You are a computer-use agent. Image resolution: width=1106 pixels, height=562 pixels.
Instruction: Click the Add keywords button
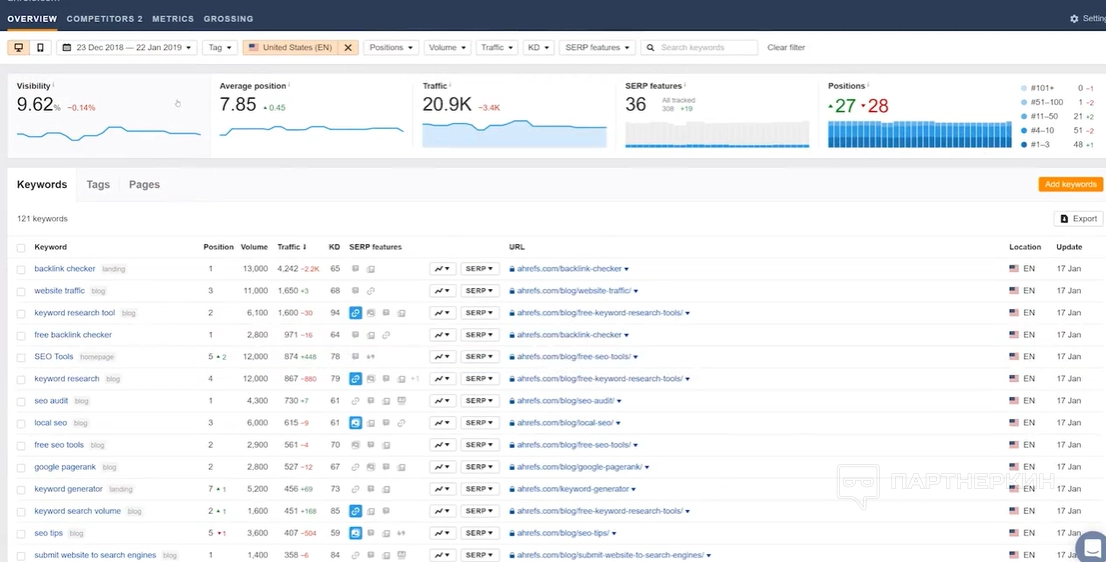coord(1070,185)
